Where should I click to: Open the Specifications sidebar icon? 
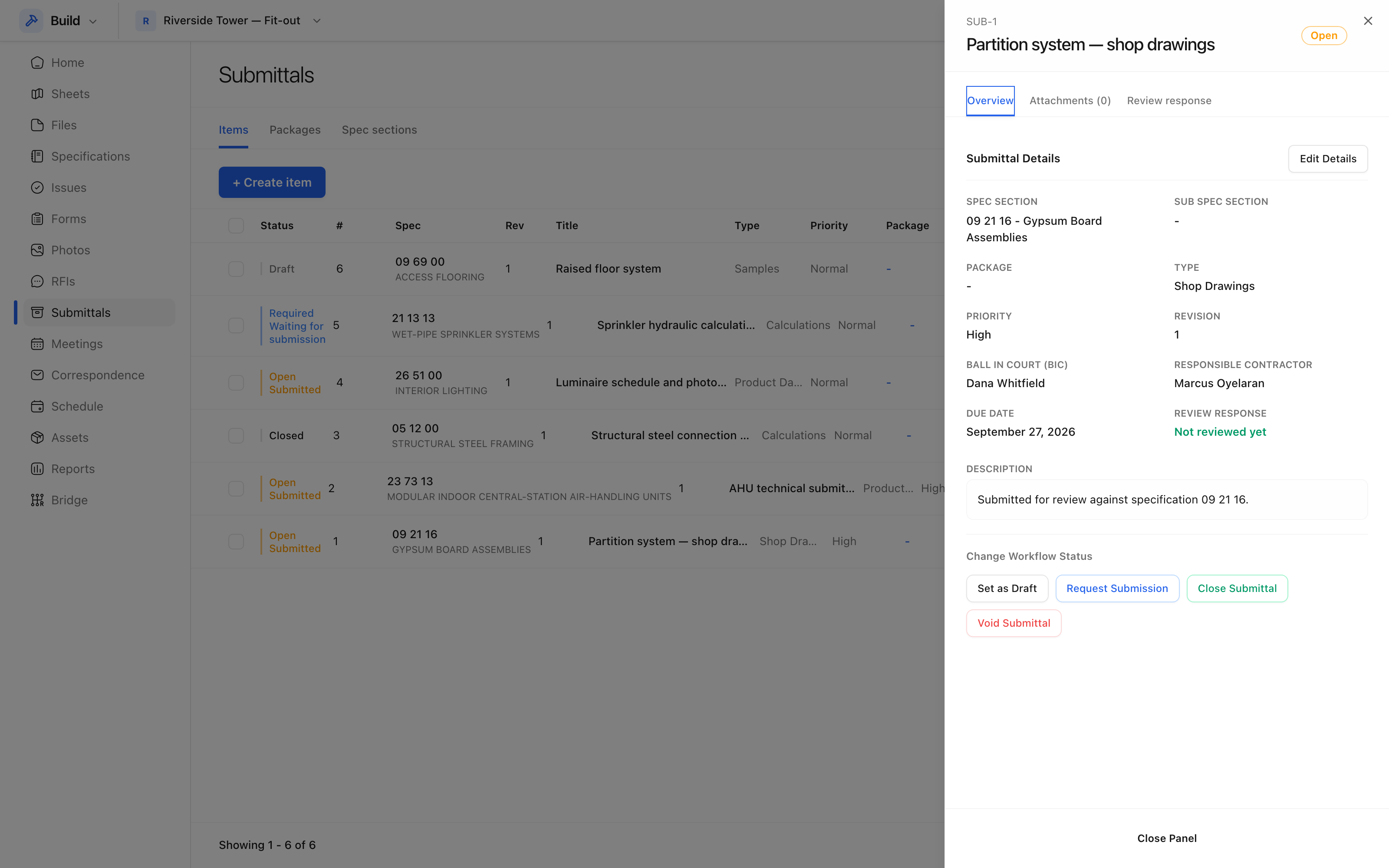37,156
